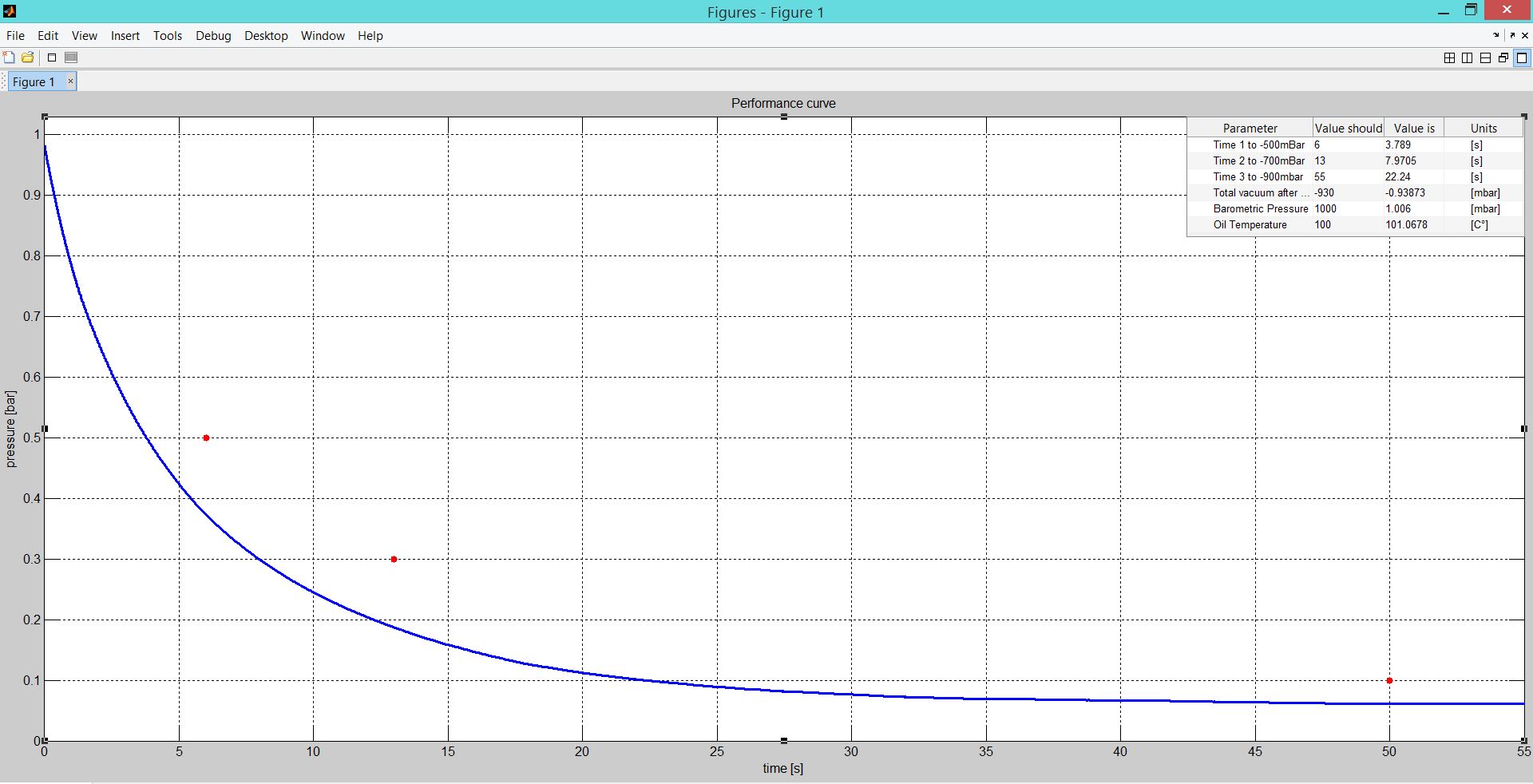The width and height of the screenshot is (1533, 784).
Task: Click the 'Parameter' table column header
Action: 1250,128
